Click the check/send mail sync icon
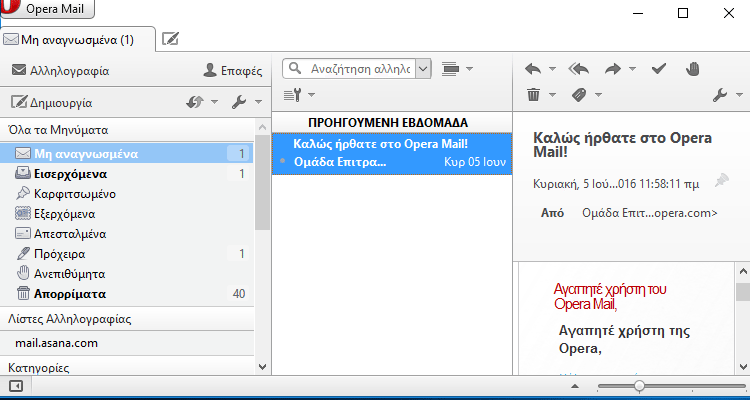750x400 pixels. (x=195, y=102)
